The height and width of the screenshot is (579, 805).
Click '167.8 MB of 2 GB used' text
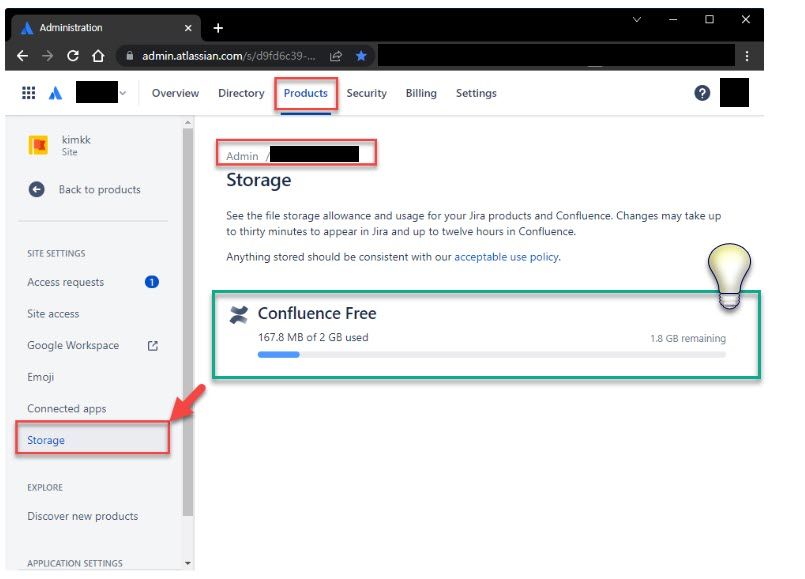[313, 337]
